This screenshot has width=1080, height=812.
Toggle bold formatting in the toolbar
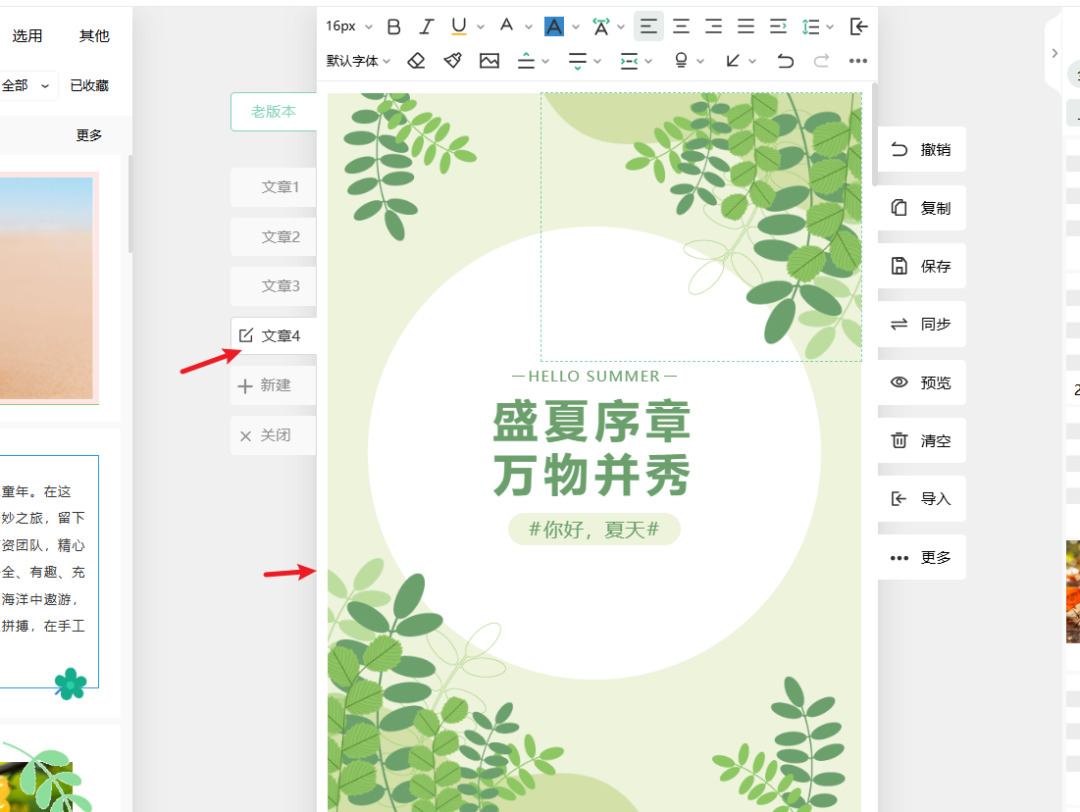394,27
